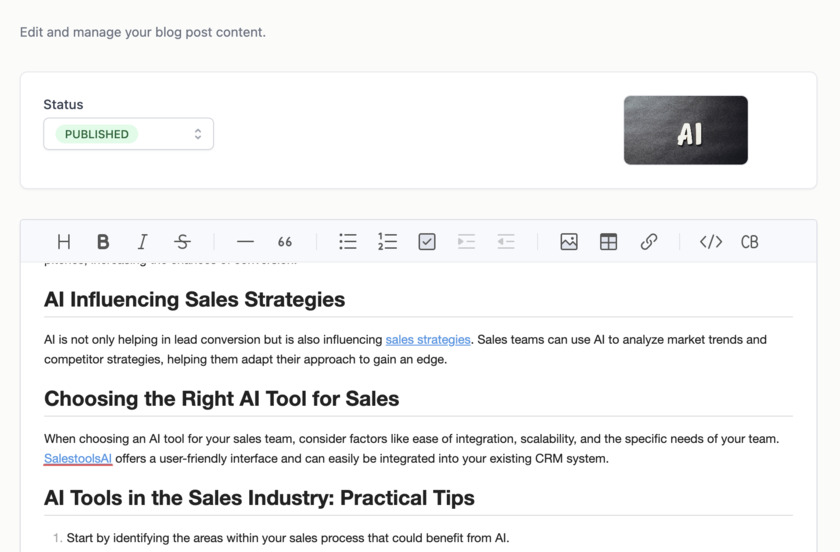840x552 pixels.
Task: Insert an image into the post
Action: pos(569,242)
